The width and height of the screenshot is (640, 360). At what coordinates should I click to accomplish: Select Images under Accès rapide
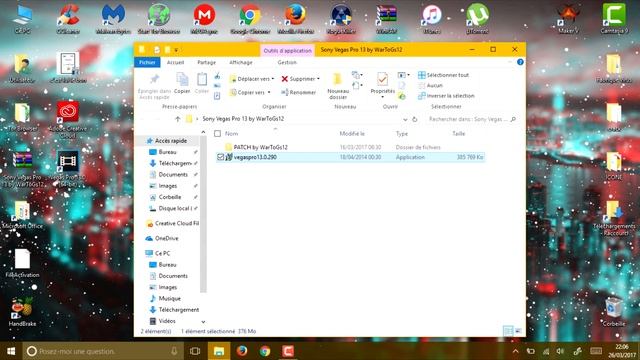point(167,186)
